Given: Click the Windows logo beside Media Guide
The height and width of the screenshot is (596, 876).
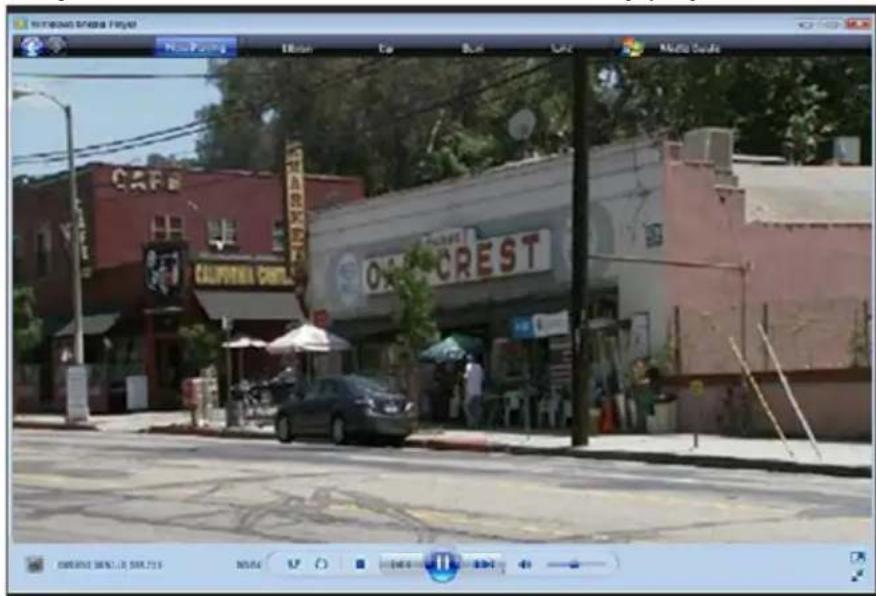Looking at the screenshot, I should click(632, 47).
